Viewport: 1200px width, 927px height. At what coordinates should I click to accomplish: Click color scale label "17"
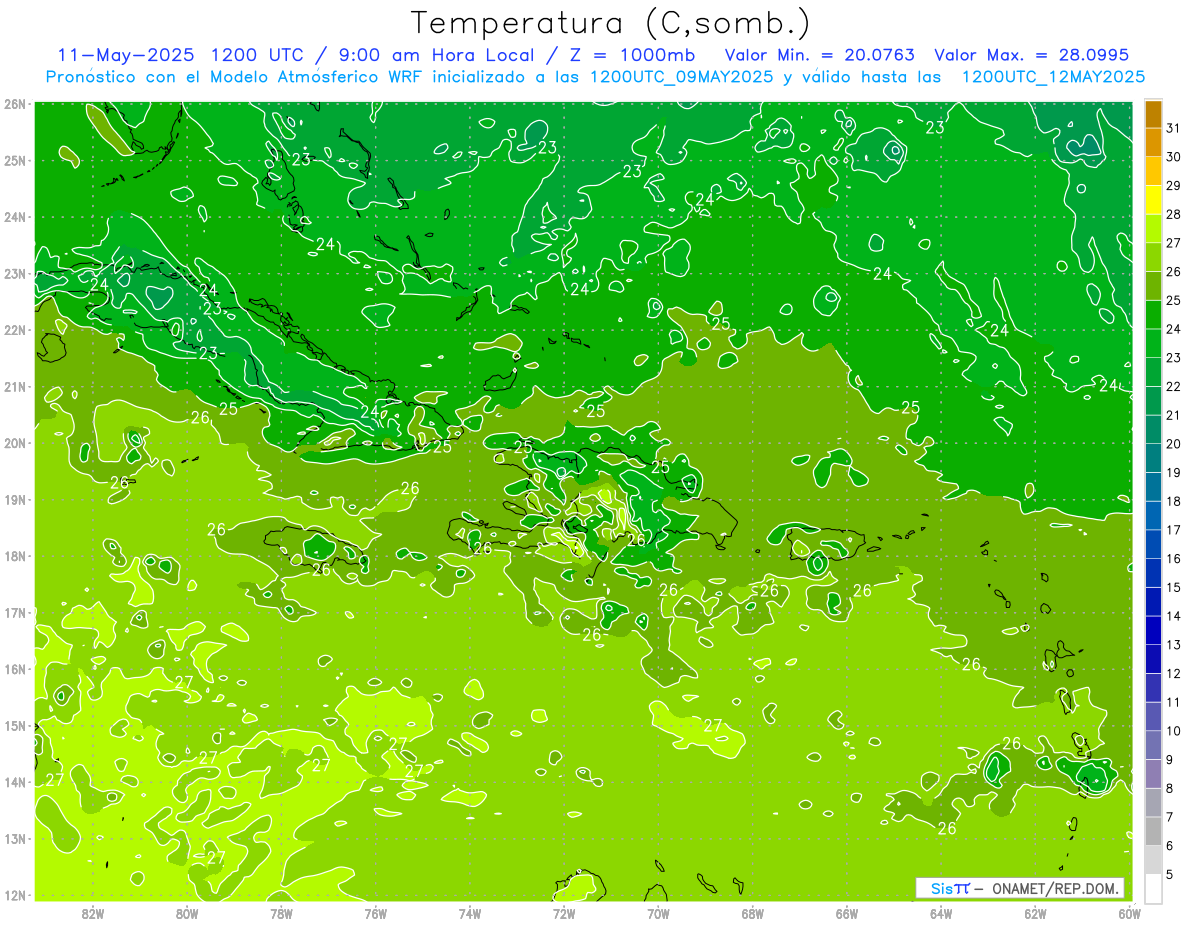tap(1173, 530)
